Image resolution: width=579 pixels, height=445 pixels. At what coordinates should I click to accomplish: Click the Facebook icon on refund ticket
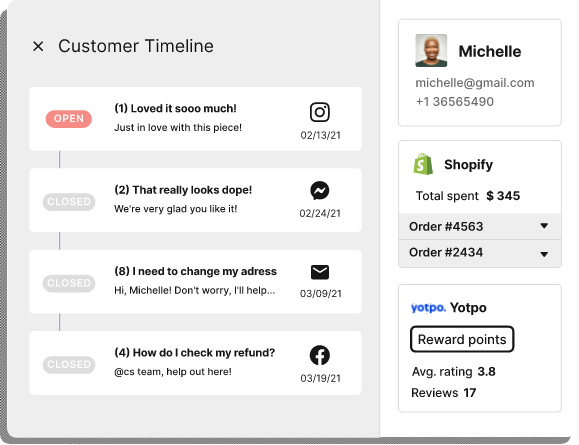320,355
